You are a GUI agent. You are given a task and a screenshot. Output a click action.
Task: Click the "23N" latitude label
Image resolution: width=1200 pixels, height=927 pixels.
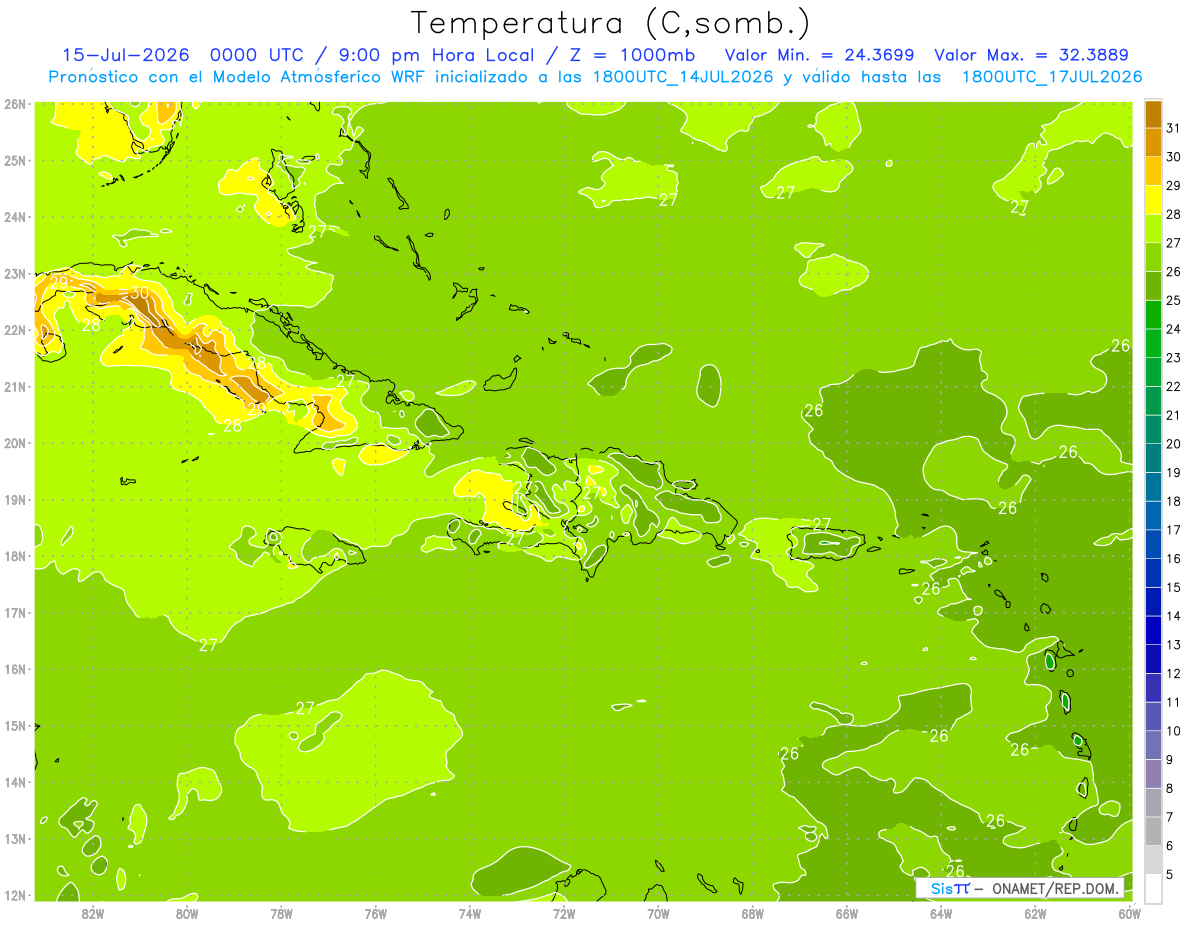pos(14,273)
